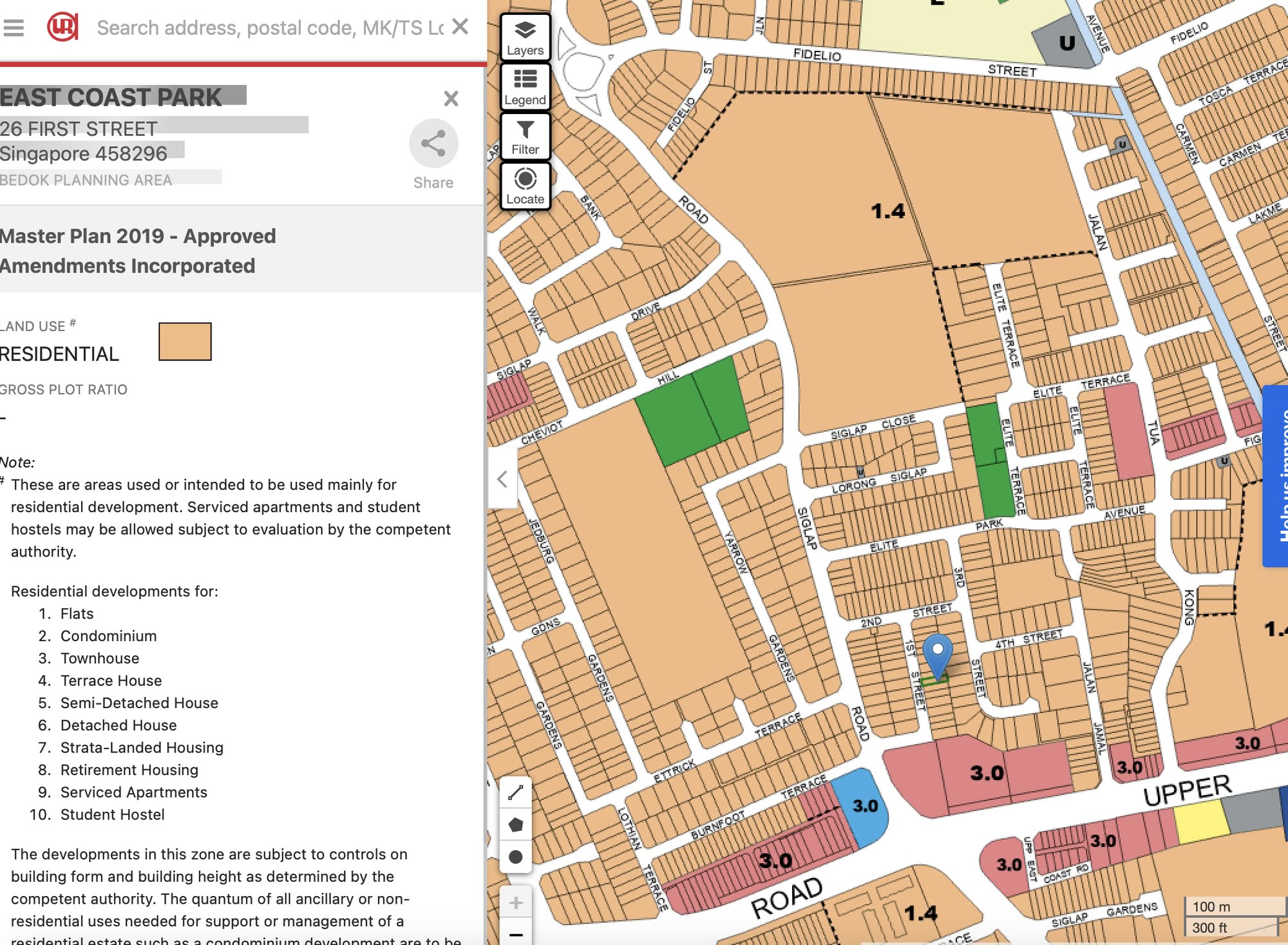Clear the search field with X
The width and height of the screenshot is (1288, 945).
460,26
